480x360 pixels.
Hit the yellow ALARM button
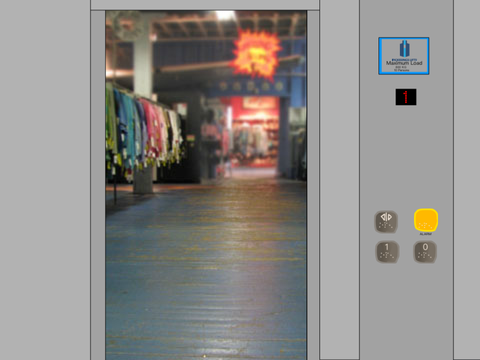click(426, 220)
